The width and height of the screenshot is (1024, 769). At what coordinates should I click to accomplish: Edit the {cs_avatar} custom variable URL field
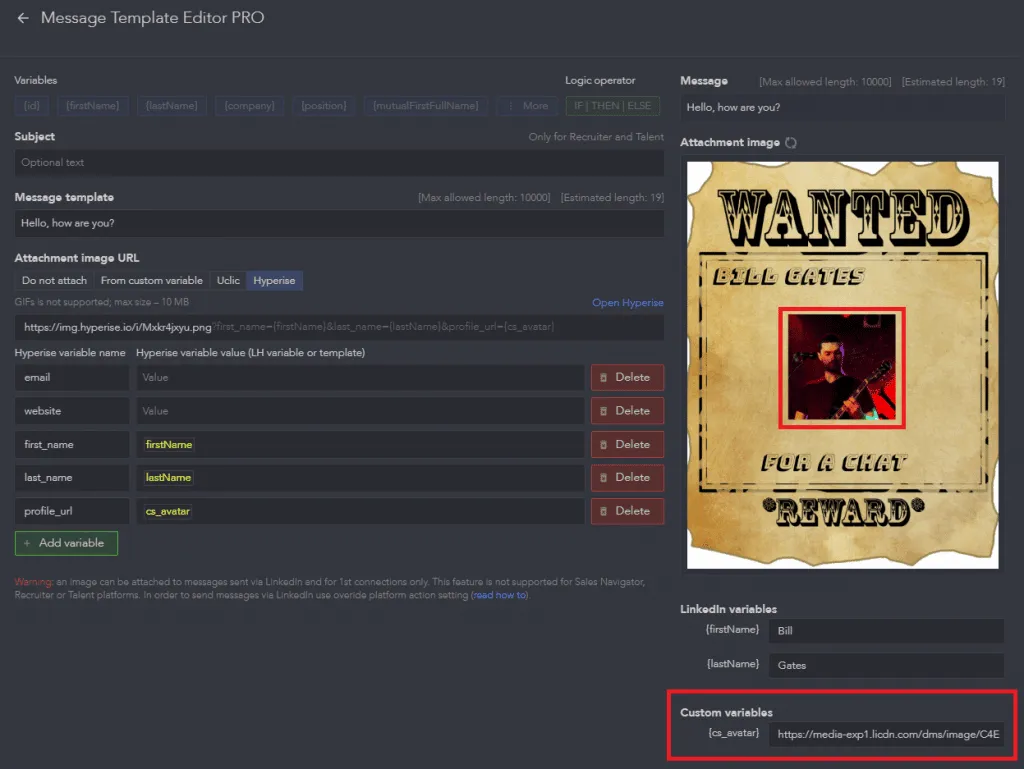coord(886,734)
